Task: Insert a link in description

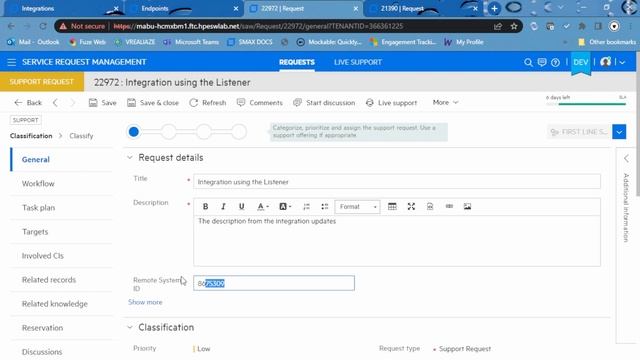Action: (x=449, y=207)
